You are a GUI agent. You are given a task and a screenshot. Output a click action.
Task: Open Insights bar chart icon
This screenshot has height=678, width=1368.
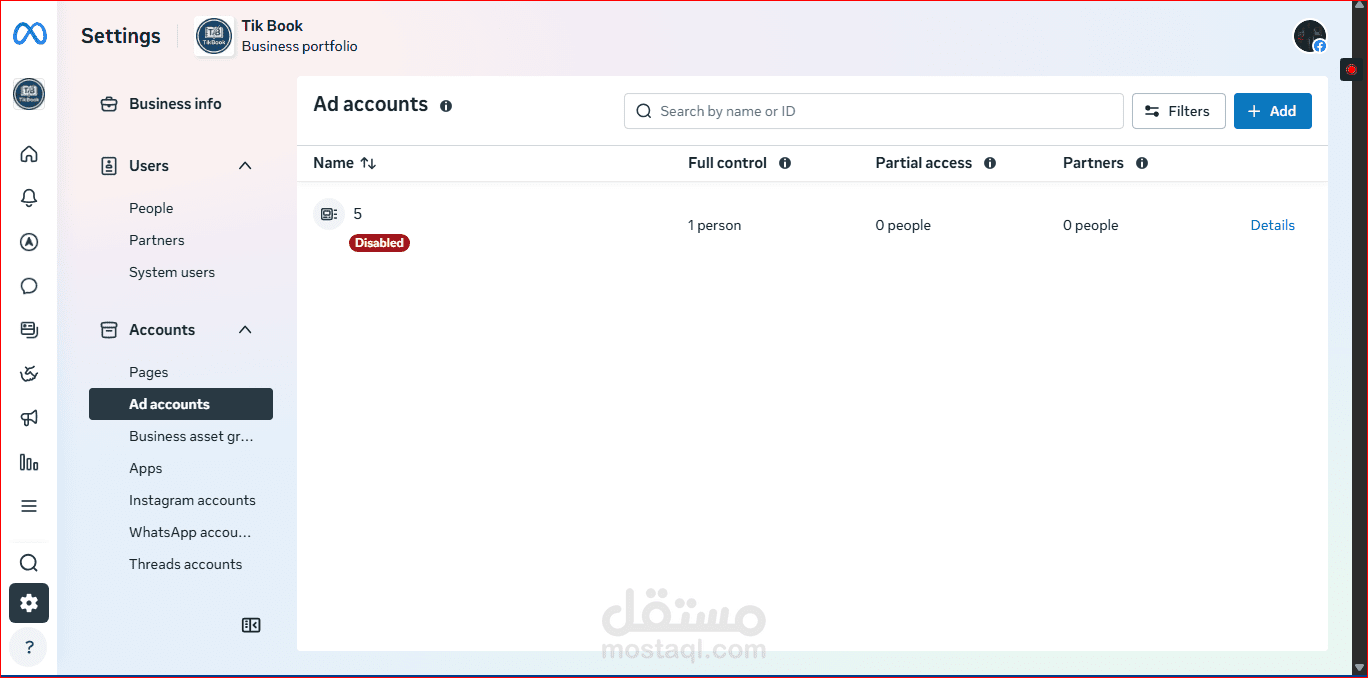pos(29,462)
